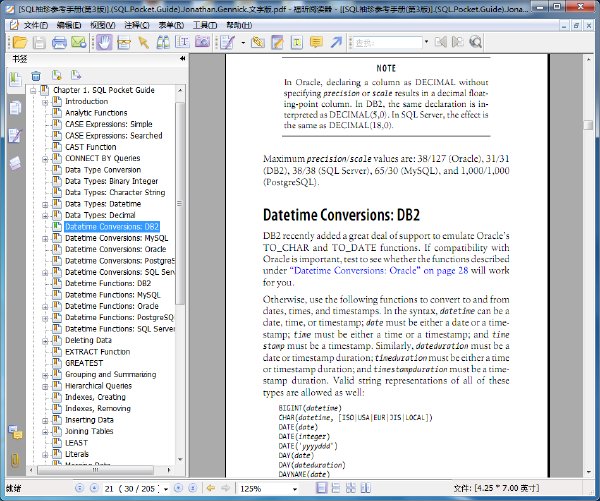Expand Deleting Data bookmark node
Viewport: 600px width, 501px height.
[45, 341]
